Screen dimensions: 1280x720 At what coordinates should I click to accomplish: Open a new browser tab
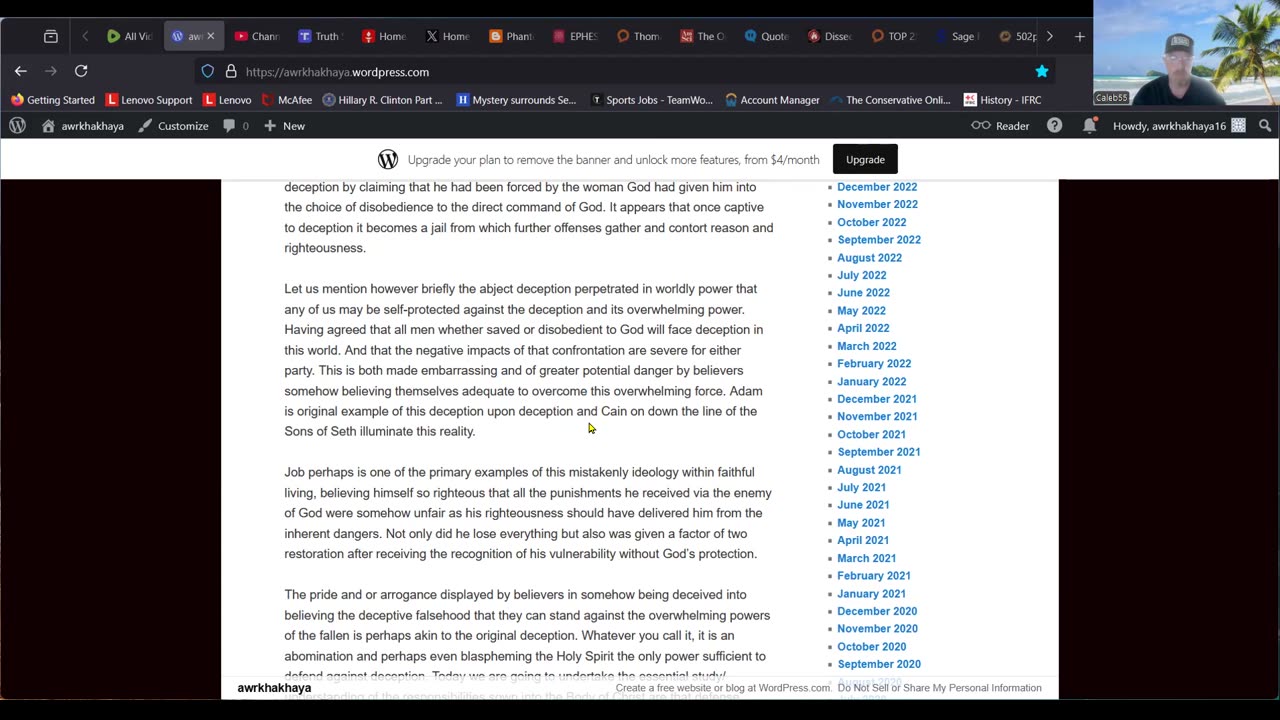(x=1079, y=36)
